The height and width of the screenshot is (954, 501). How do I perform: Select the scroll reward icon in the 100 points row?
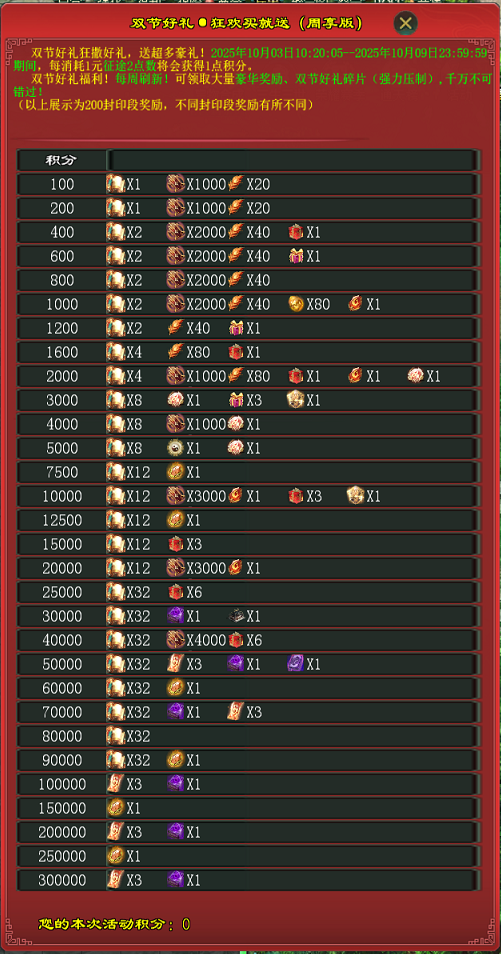(x=116, y=184)
